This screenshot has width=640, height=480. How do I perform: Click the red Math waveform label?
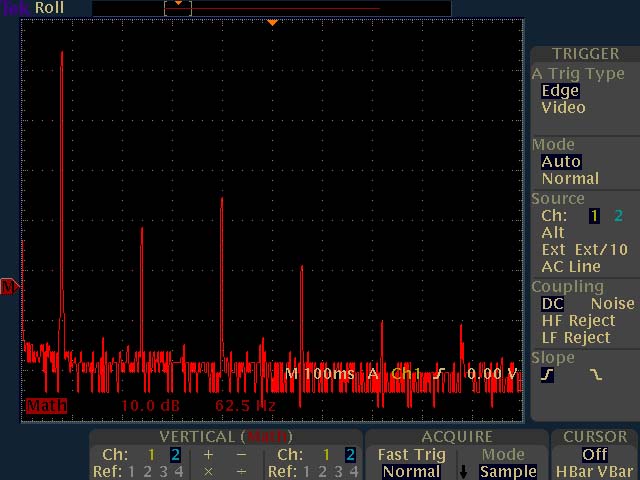click(x=47, y=406)
